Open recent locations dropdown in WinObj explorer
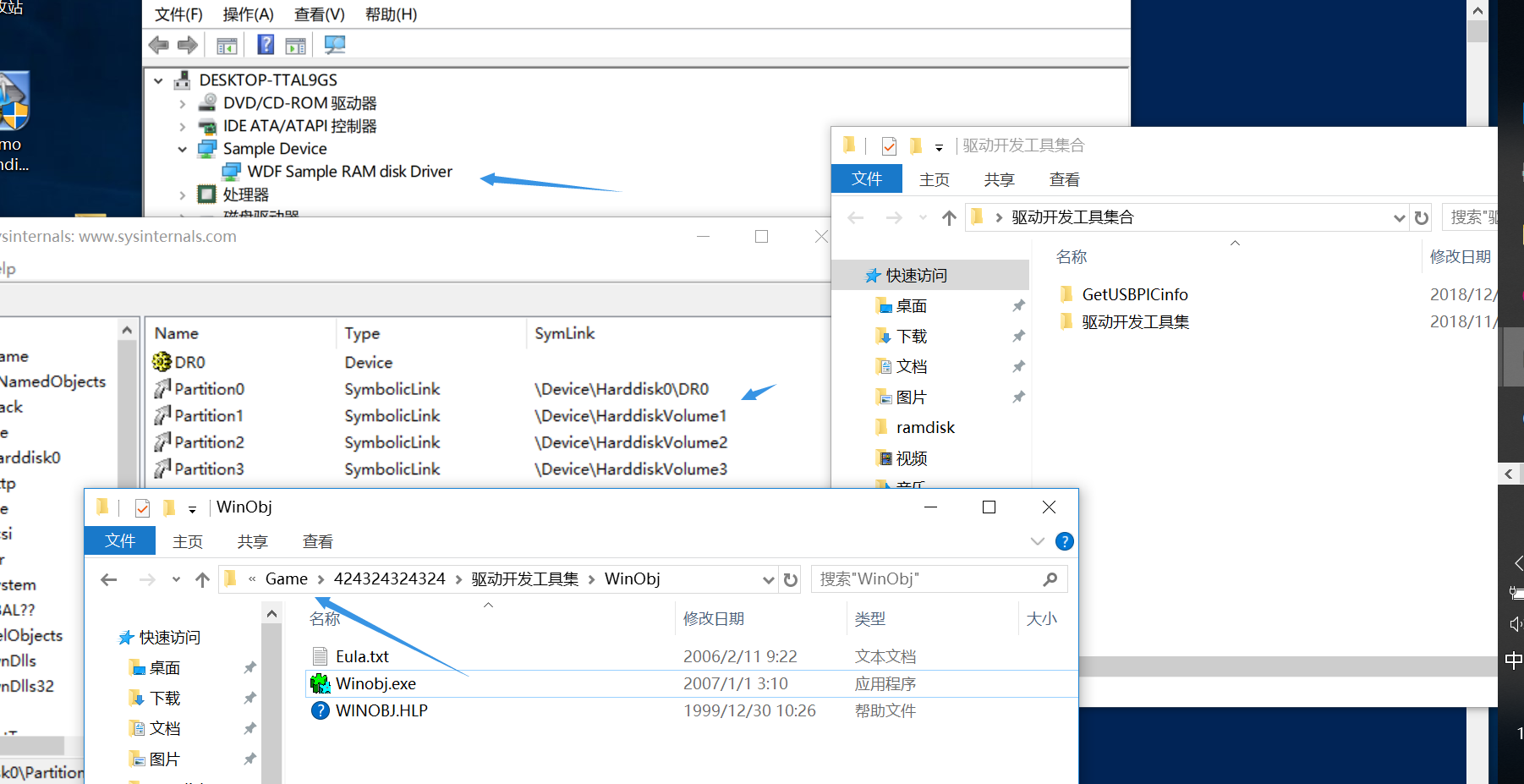The image size is (1524, 784). [176, 579]
